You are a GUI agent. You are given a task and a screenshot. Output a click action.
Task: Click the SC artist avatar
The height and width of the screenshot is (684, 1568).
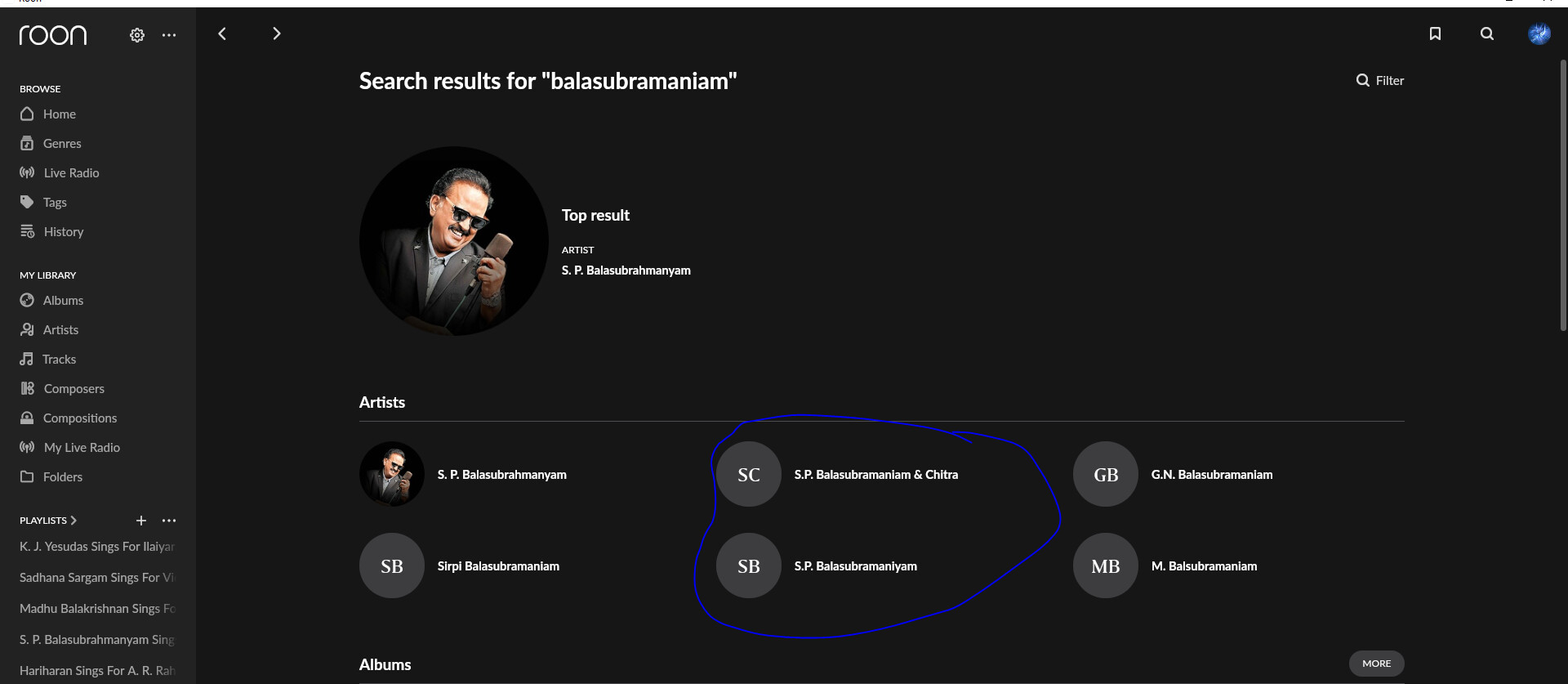coord(749,474)
